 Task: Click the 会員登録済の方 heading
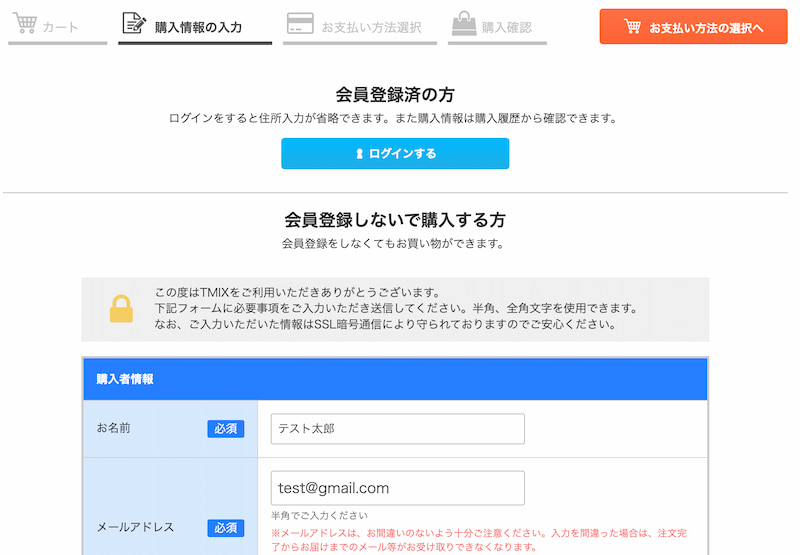point(395,95)
